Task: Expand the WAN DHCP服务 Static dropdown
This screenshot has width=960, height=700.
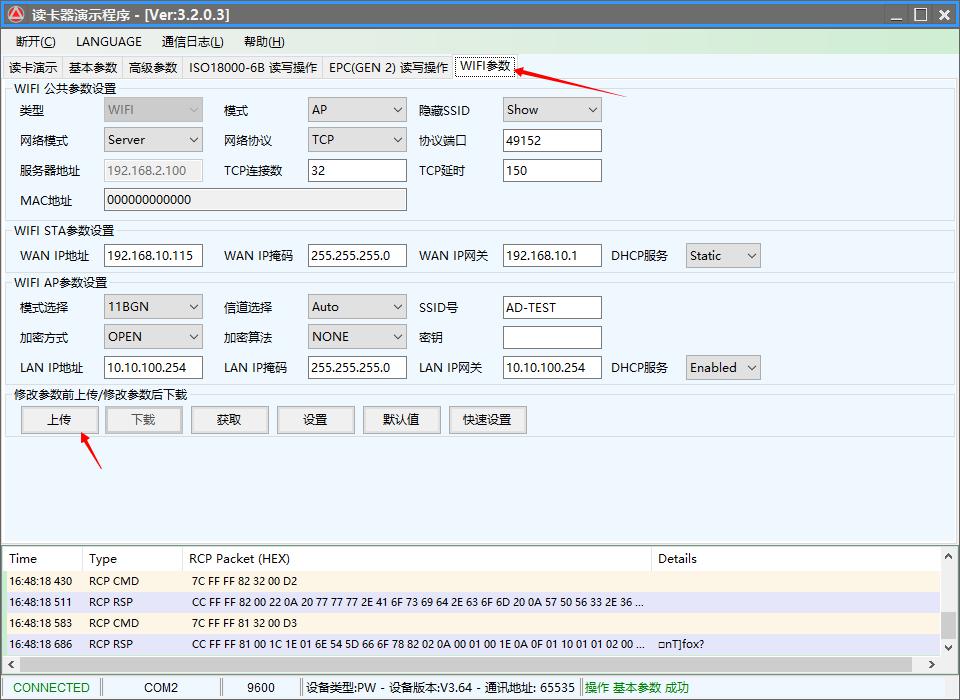Action: [723, 256]
